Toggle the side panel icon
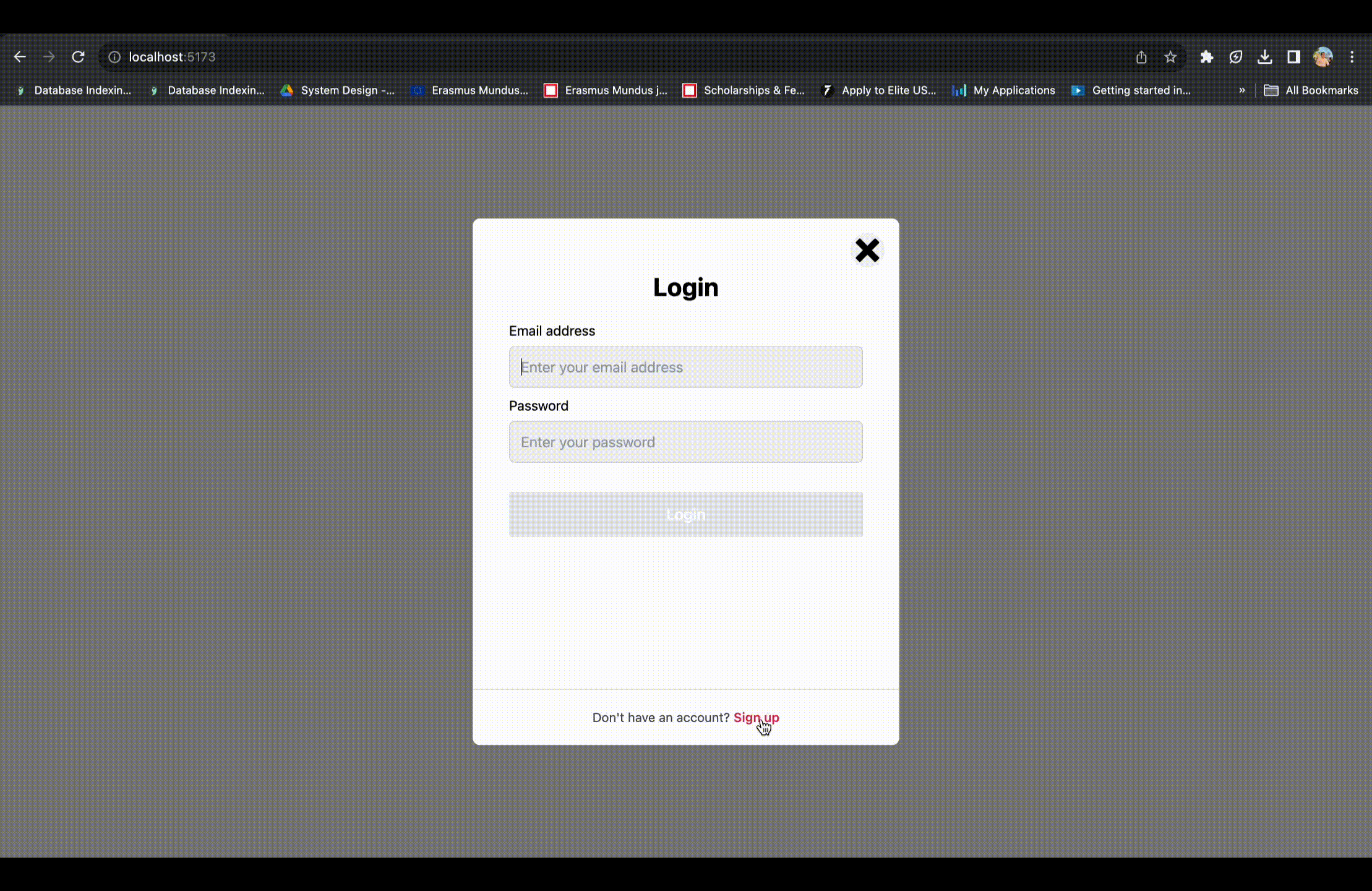This screenshot has height=891, width=1372. pos(1293,57)
